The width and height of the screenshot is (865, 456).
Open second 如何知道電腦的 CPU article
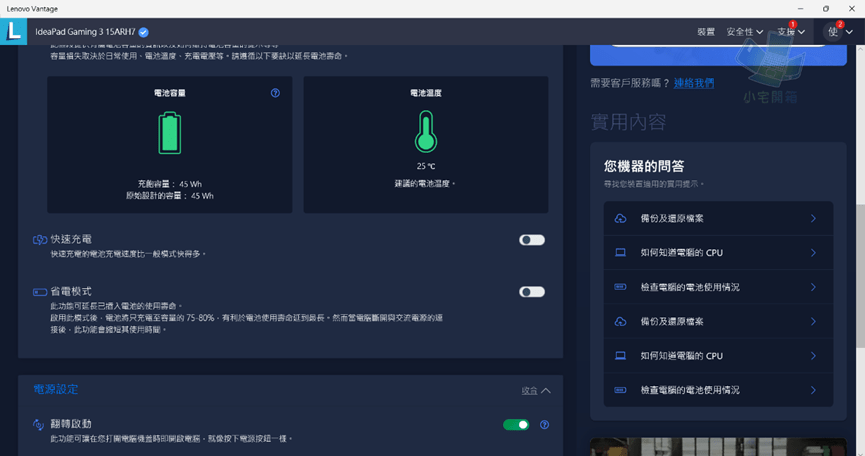click(718, 356)
